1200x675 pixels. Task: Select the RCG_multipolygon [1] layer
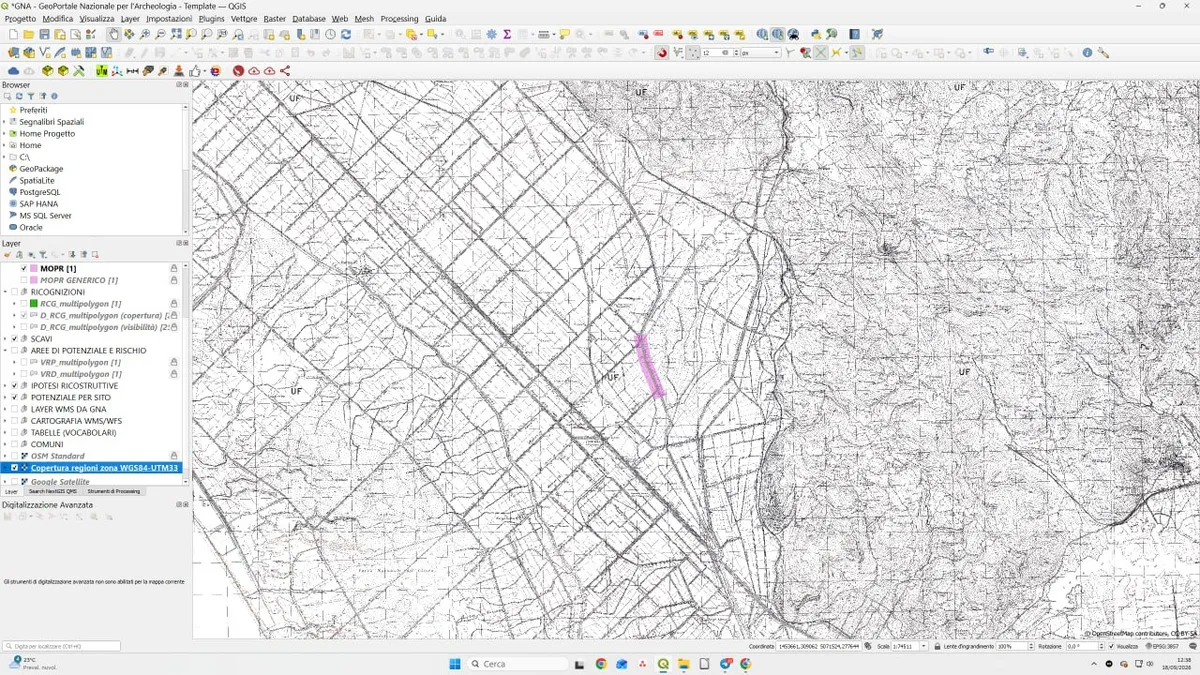[81, 303]
